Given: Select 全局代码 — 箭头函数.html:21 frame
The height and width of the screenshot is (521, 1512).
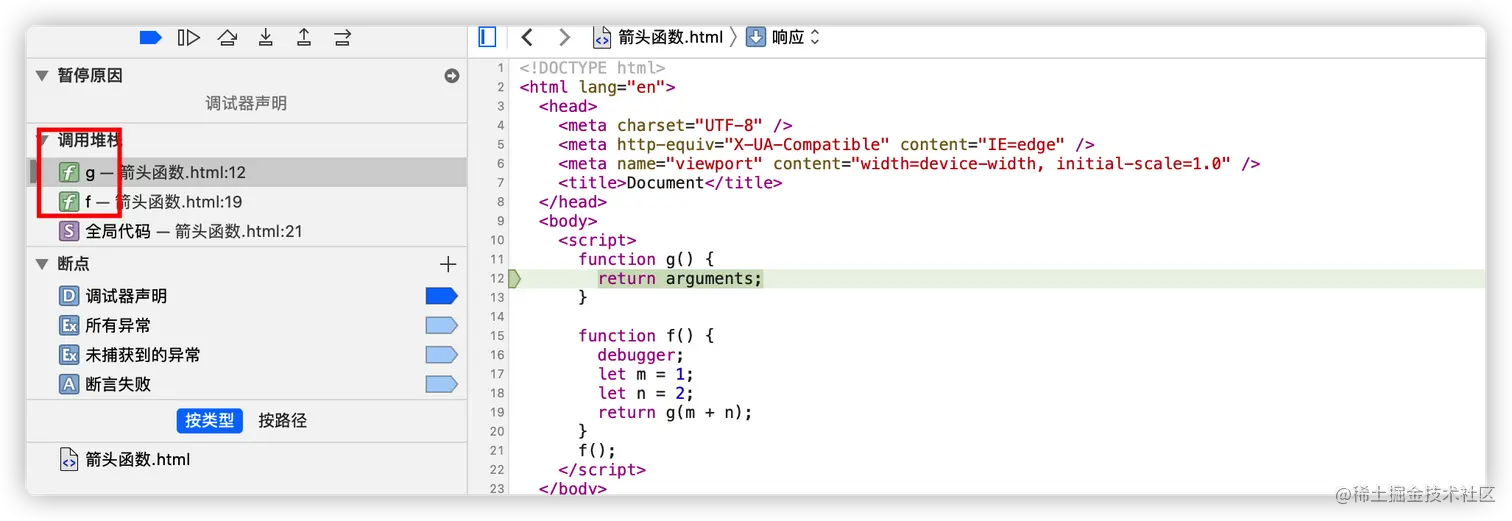Looking at the screenshot, I should tap(247, 231).
